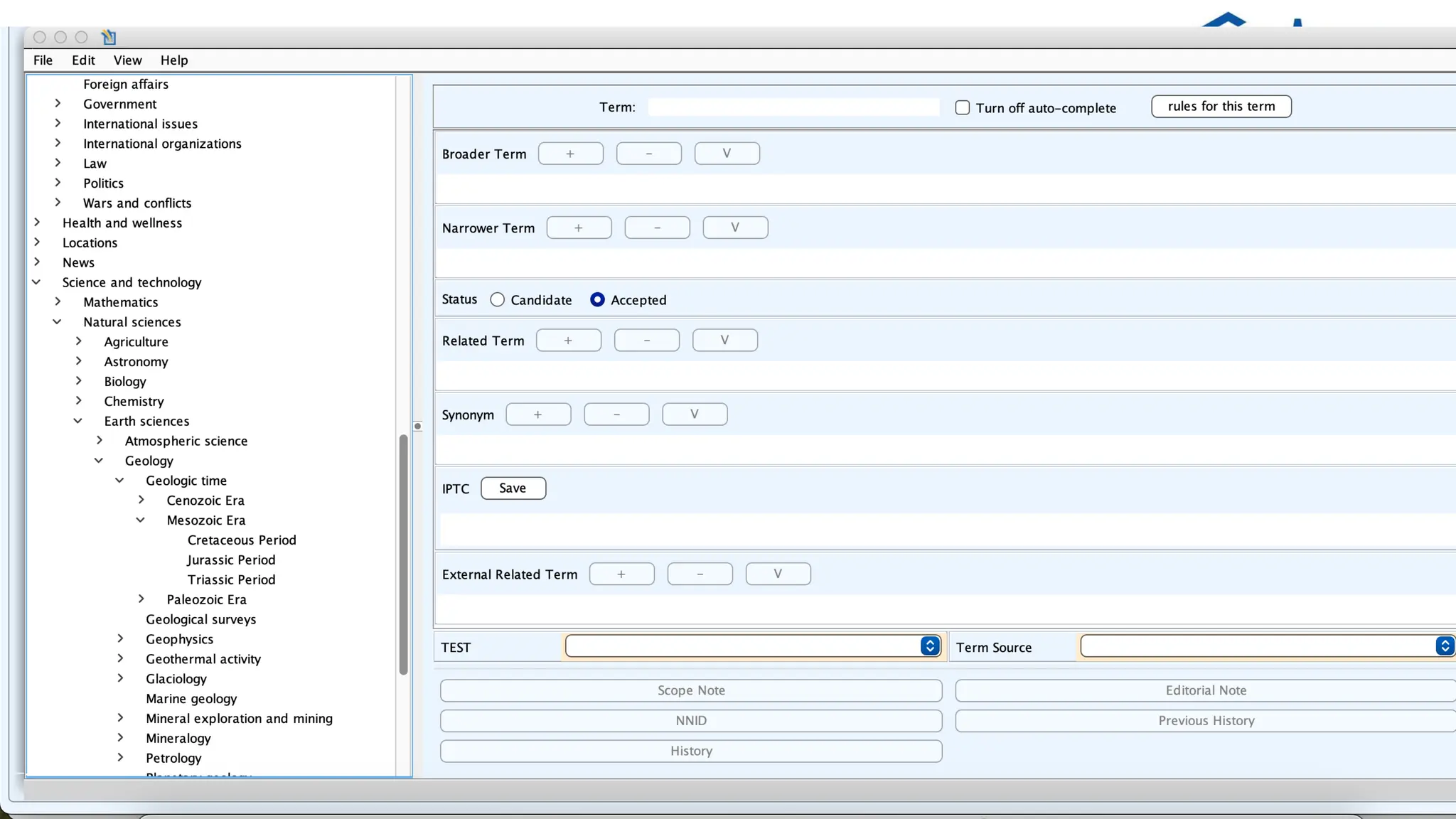
Task: Click Related Term V button
Action: click(x=724, y=340)
